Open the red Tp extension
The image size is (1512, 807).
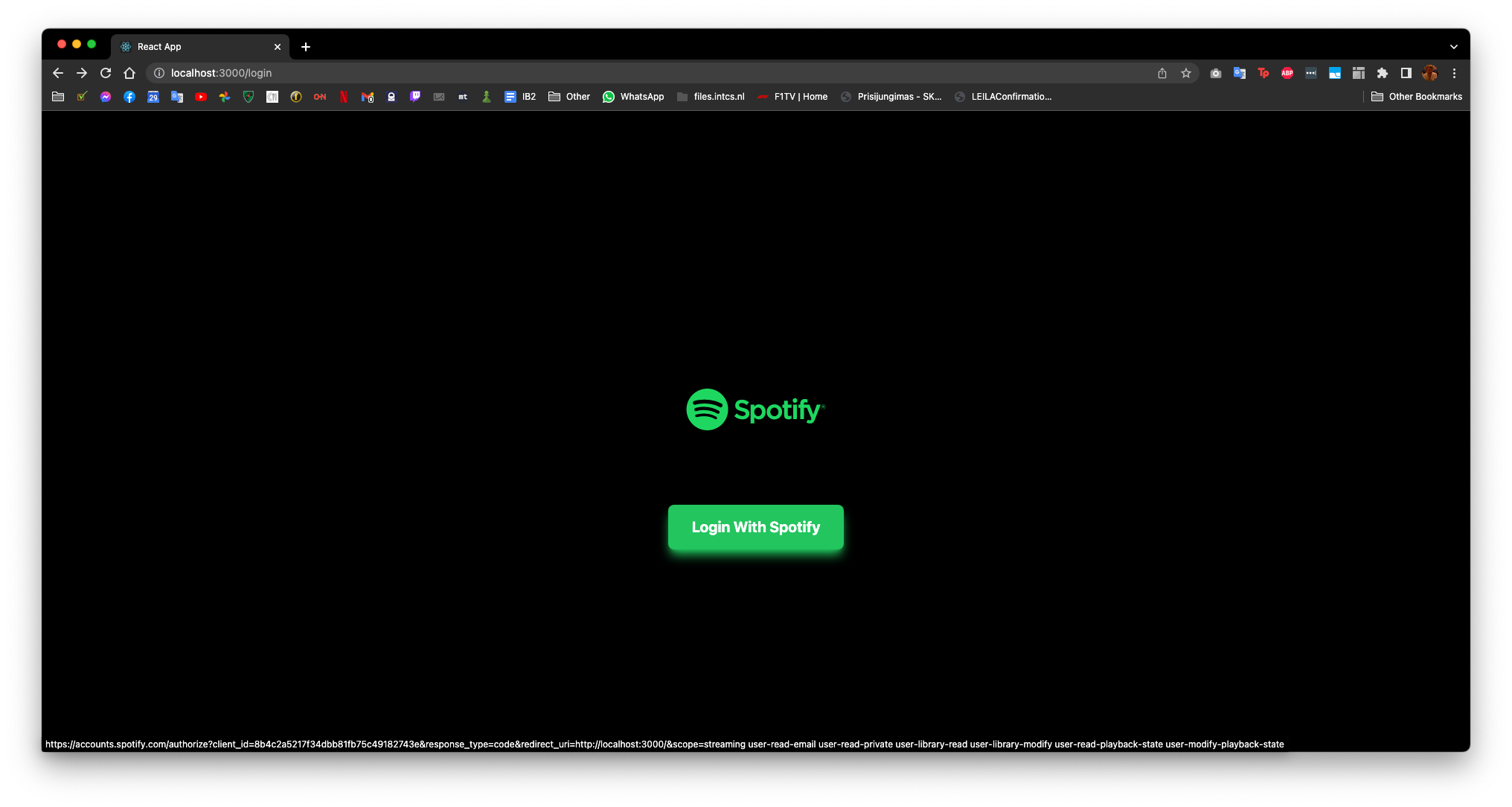pyautogui.click(x=1263, y=73)
